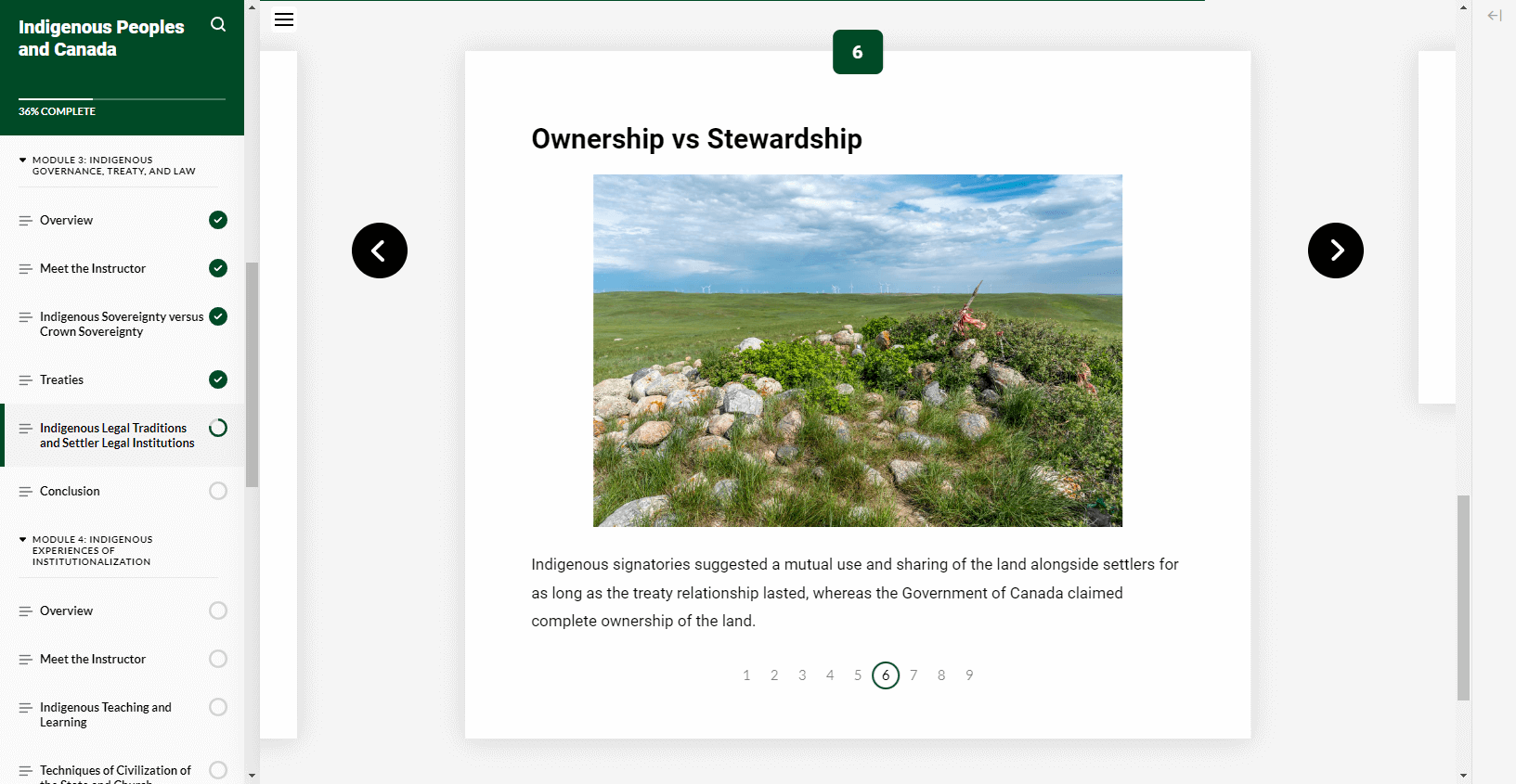Click the sidebar scroll down arrow
This screenshot has width=1516, height=784.
click(x=252, y=776)
